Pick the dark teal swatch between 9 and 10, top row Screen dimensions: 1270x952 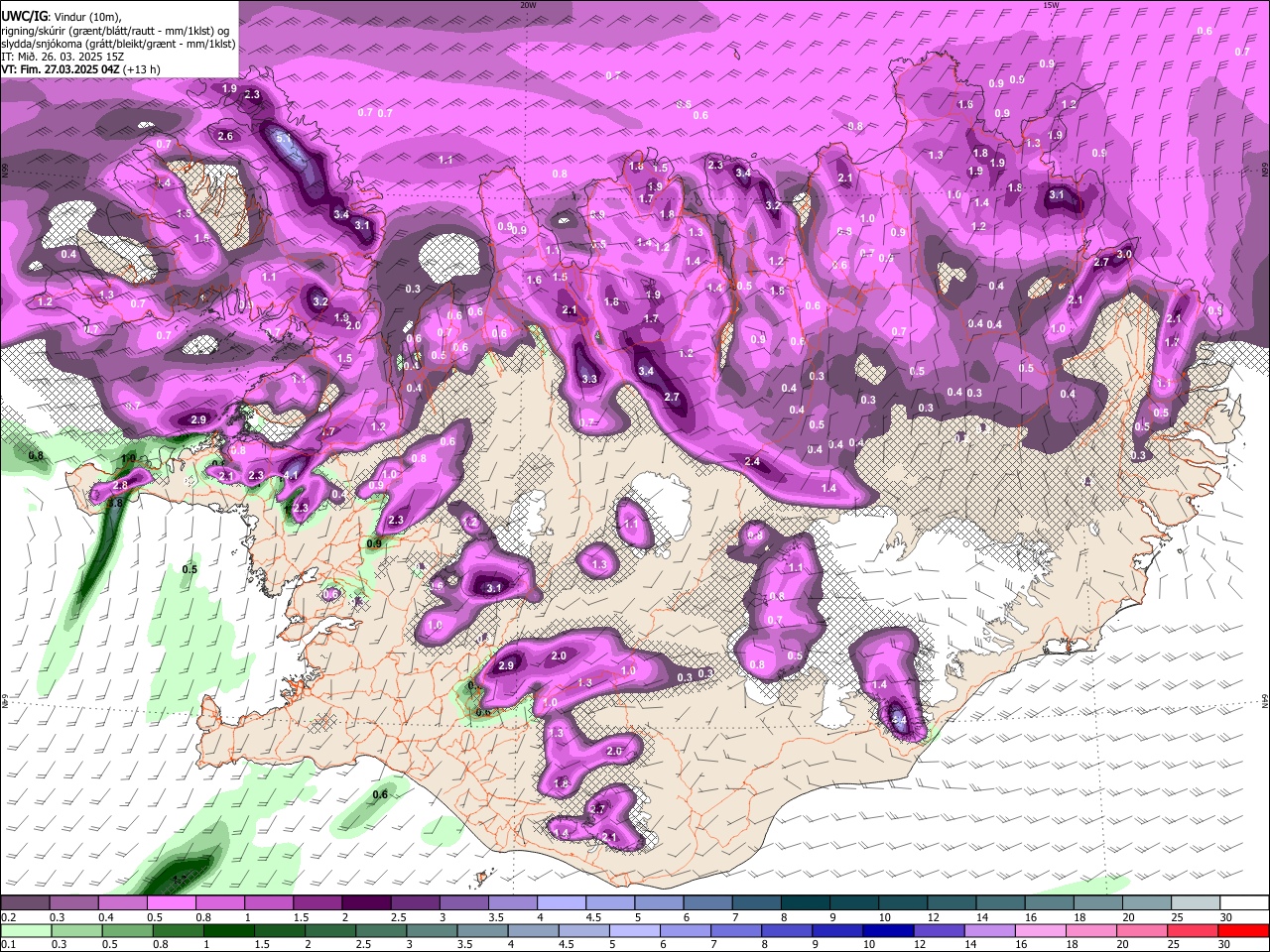pyautogui.click(x=854, y=903)
